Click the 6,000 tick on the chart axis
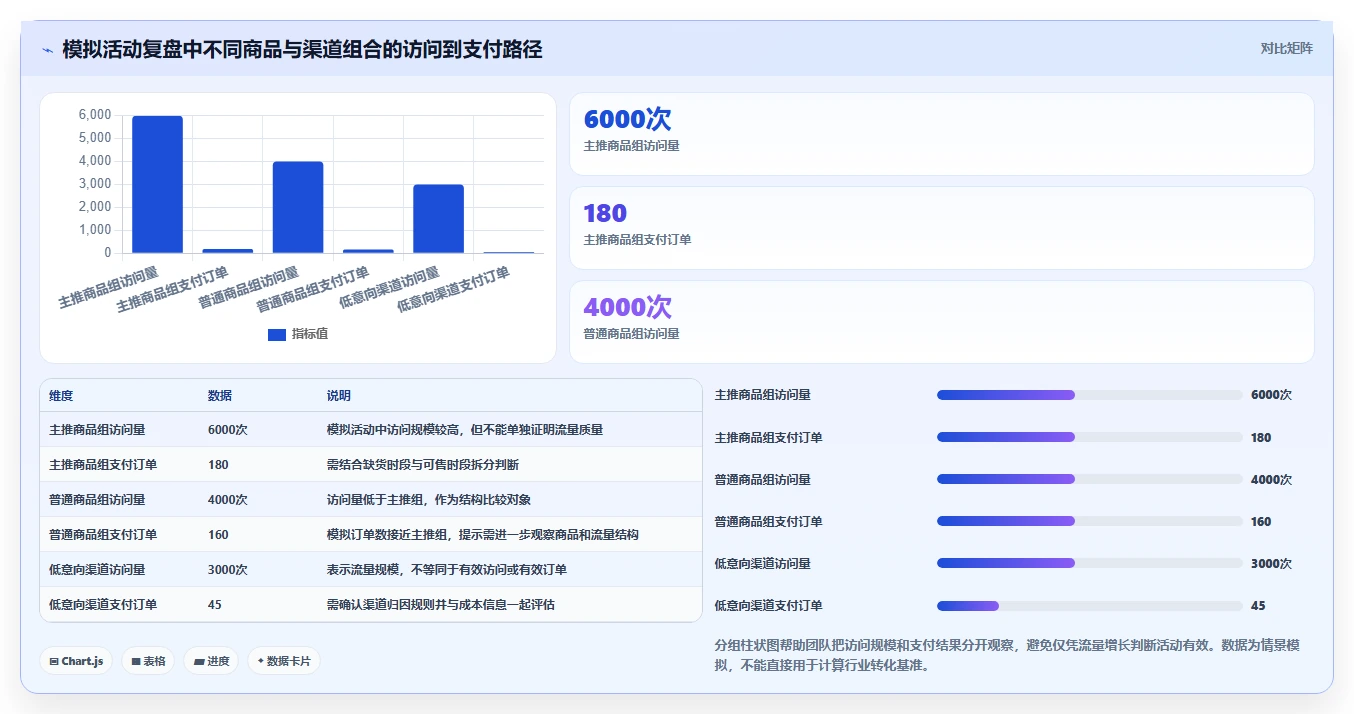 (95, 115)
